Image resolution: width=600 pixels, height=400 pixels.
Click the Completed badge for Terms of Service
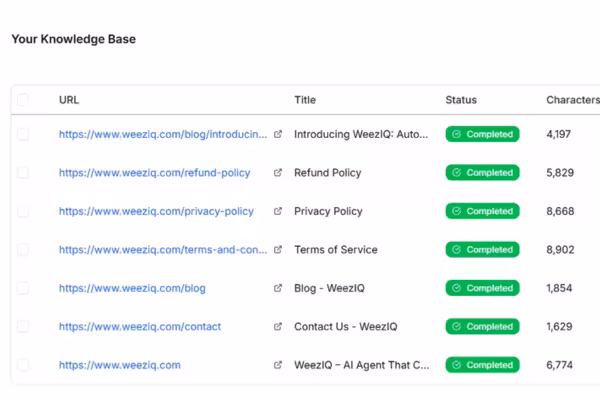483,250
